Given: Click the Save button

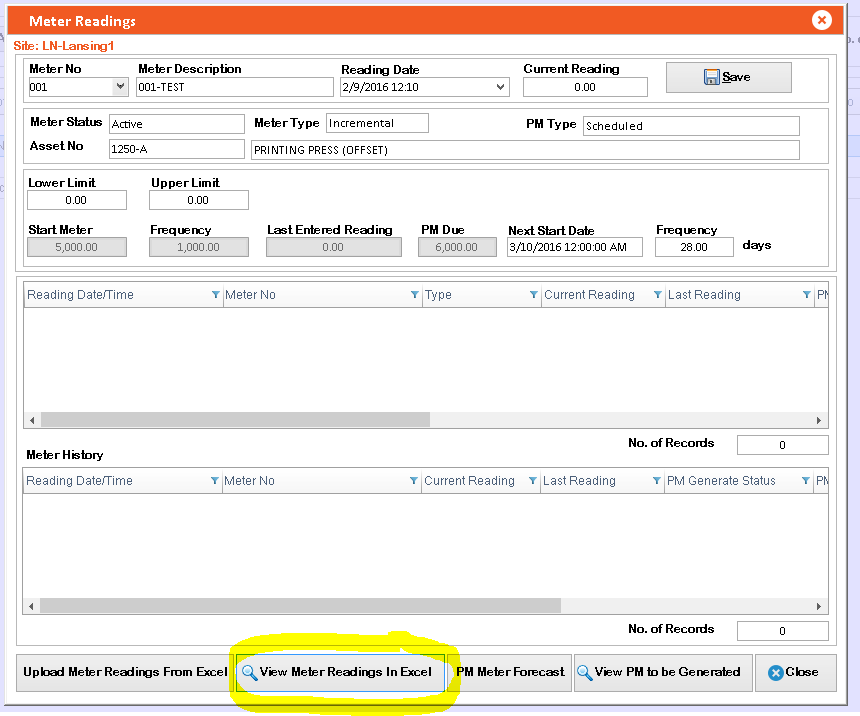Looking at the screenshot, I should pyautogui.click(x=728, y=77).
